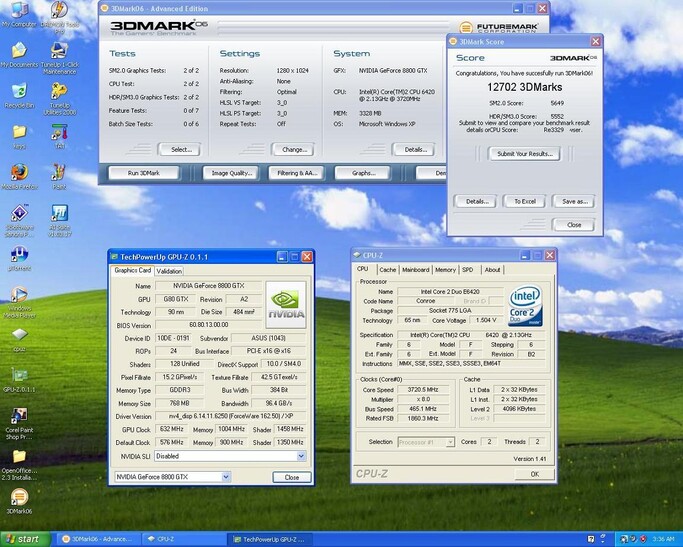Click the Select... button under Tests
The width and height of the screenshot is (683, 547).
point(179,149)
